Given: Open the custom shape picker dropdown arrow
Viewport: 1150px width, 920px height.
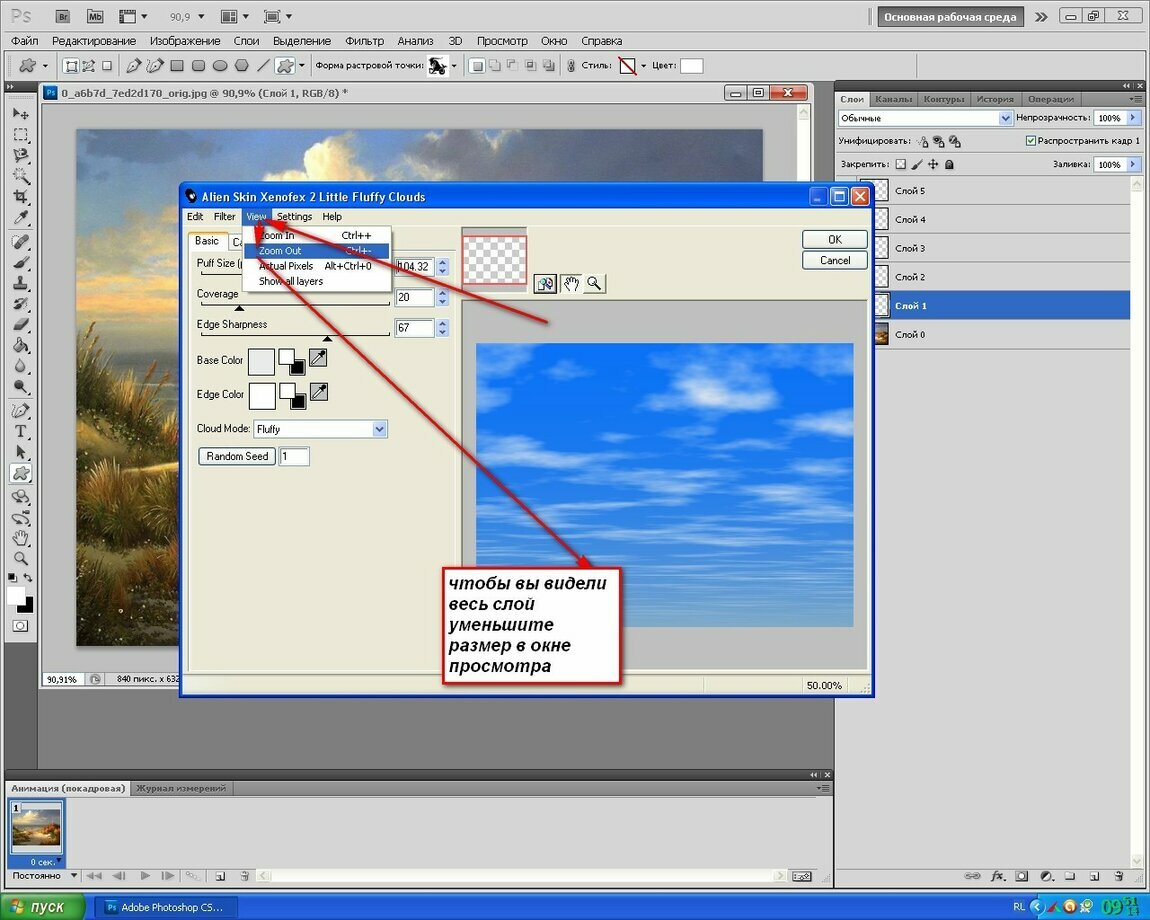Looking at the screenshot, I should [x=454, y=66].
